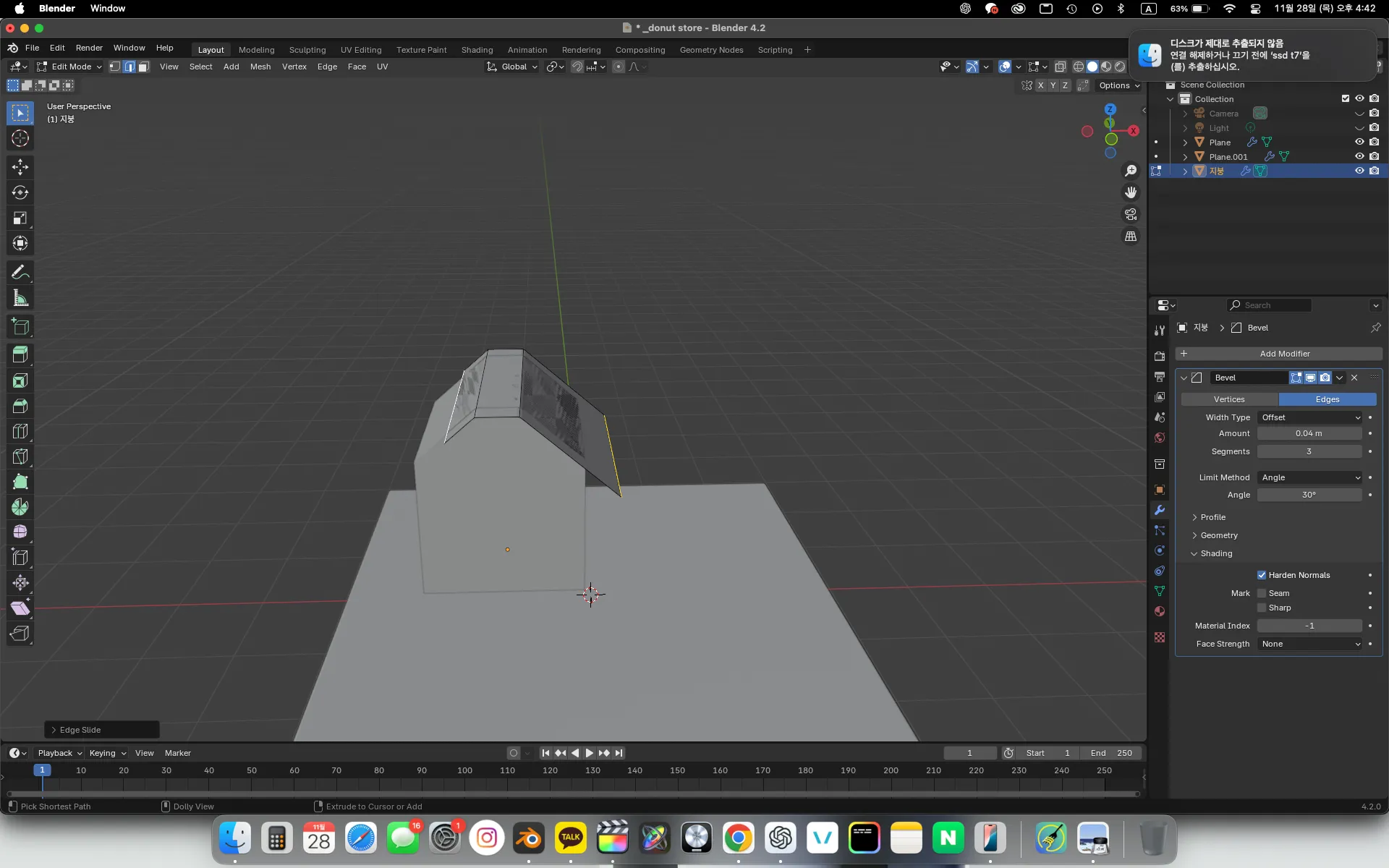Toggle X-ray display in header

tap(1060, 67)
